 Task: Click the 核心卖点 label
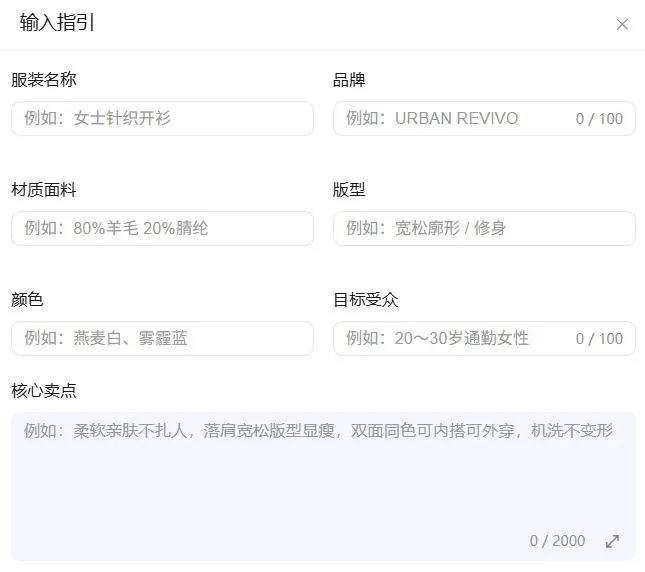(44, 391)
